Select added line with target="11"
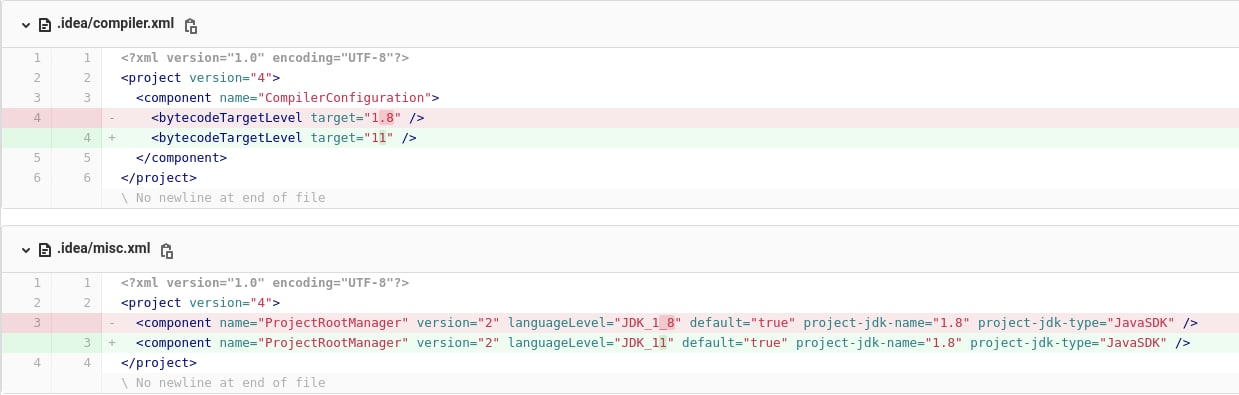The height and width of the screenshot is (395, 1239). coord(670,138)
